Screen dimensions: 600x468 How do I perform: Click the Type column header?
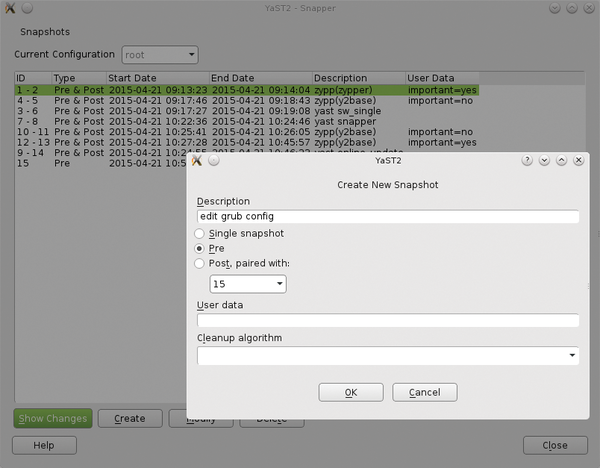point(79,78)
